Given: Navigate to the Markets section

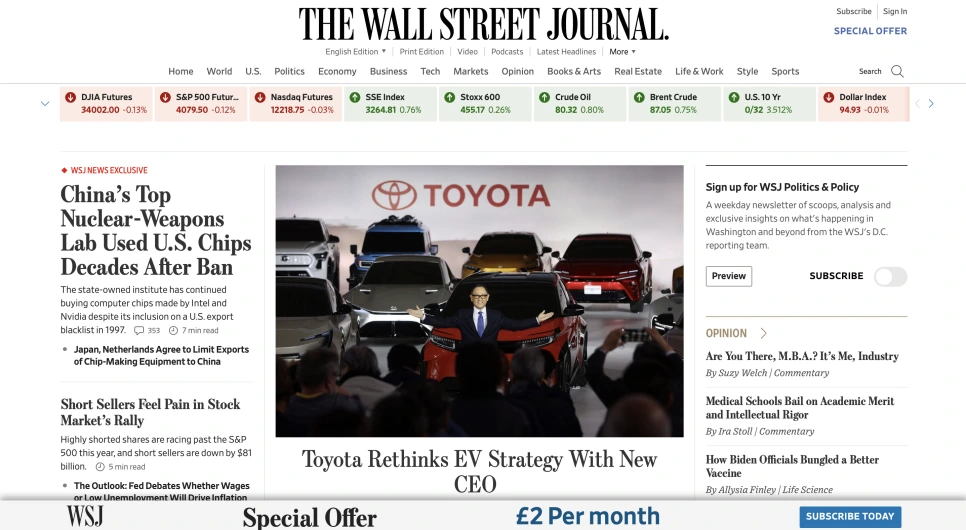Looking at the screenshot, I should [x=471, y=71].
